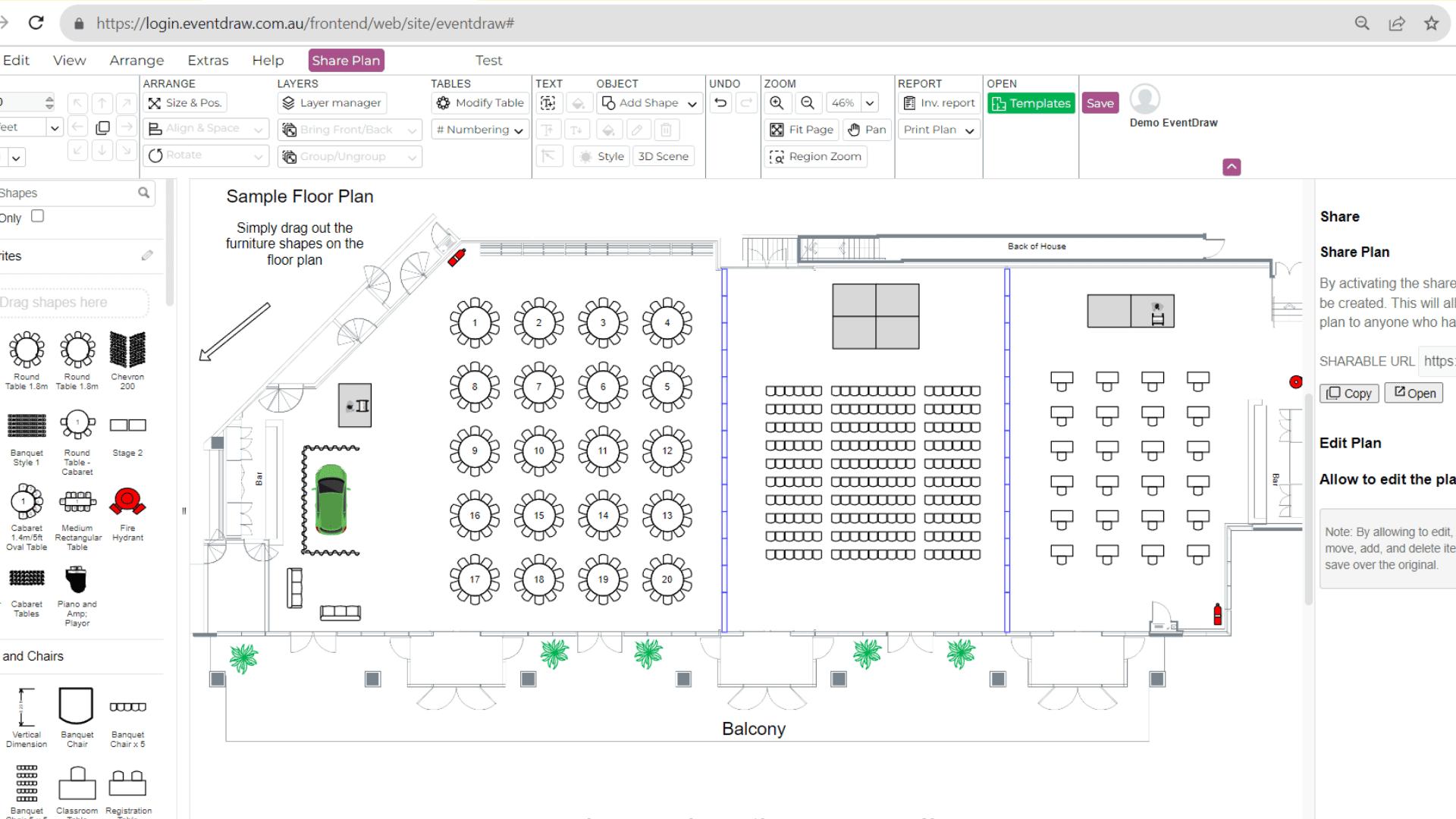Click the duplicate object icon
This screenshot has height=819, width=1456.
click(x=102, y=128)
